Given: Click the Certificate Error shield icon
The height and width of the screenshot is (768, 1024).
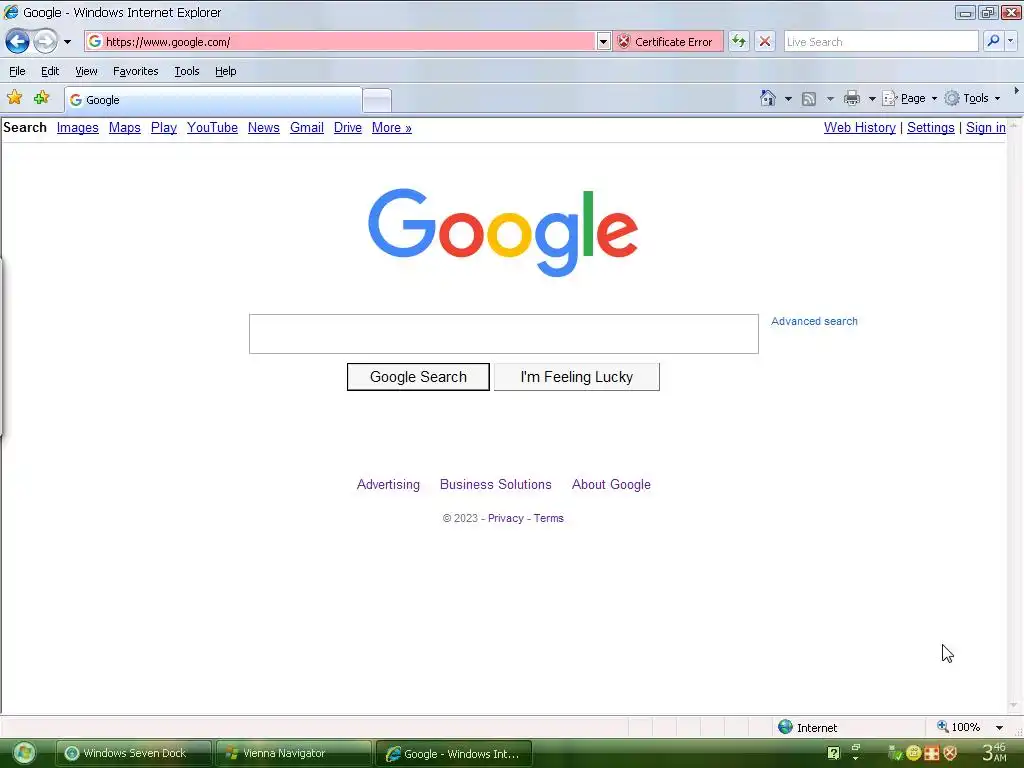Looking at the screenshot, I should pos(624,42).
